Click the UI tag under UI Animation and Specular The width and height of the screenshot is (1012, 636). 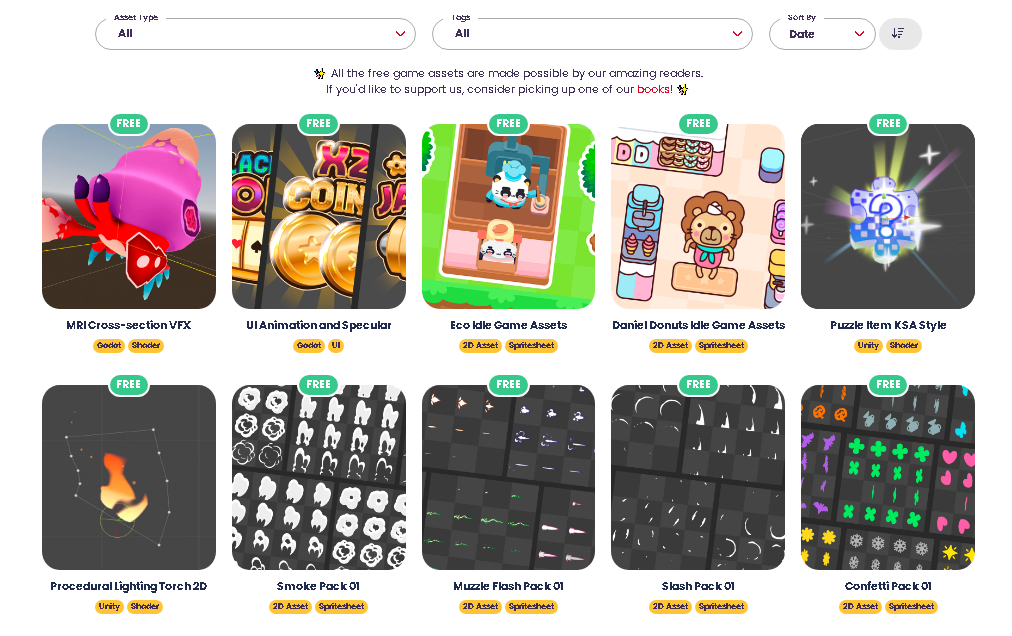point(336,345)
